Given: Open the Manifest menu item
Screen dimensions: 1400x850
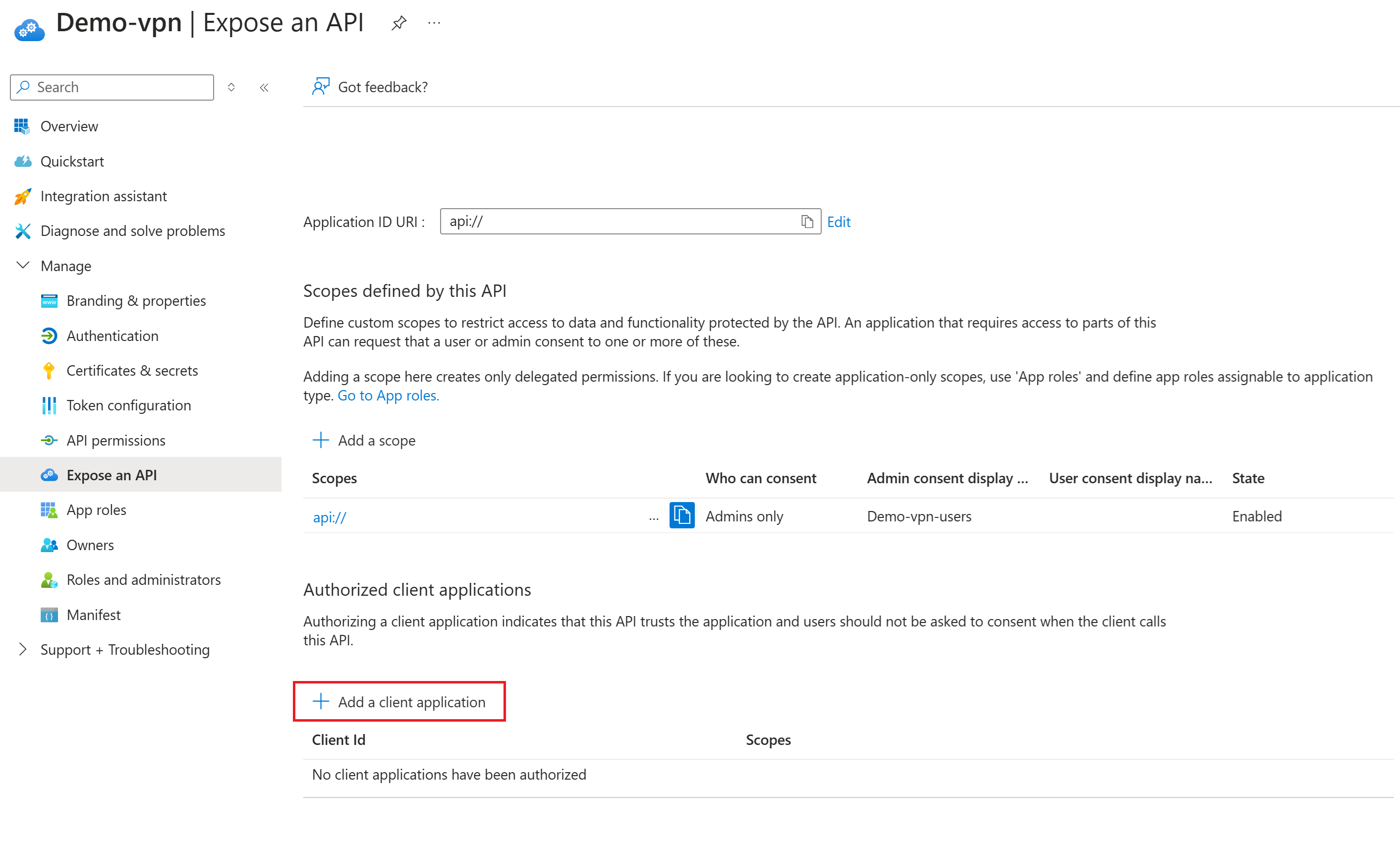Looking at the screenshot, I should click(x=93, y=615).
